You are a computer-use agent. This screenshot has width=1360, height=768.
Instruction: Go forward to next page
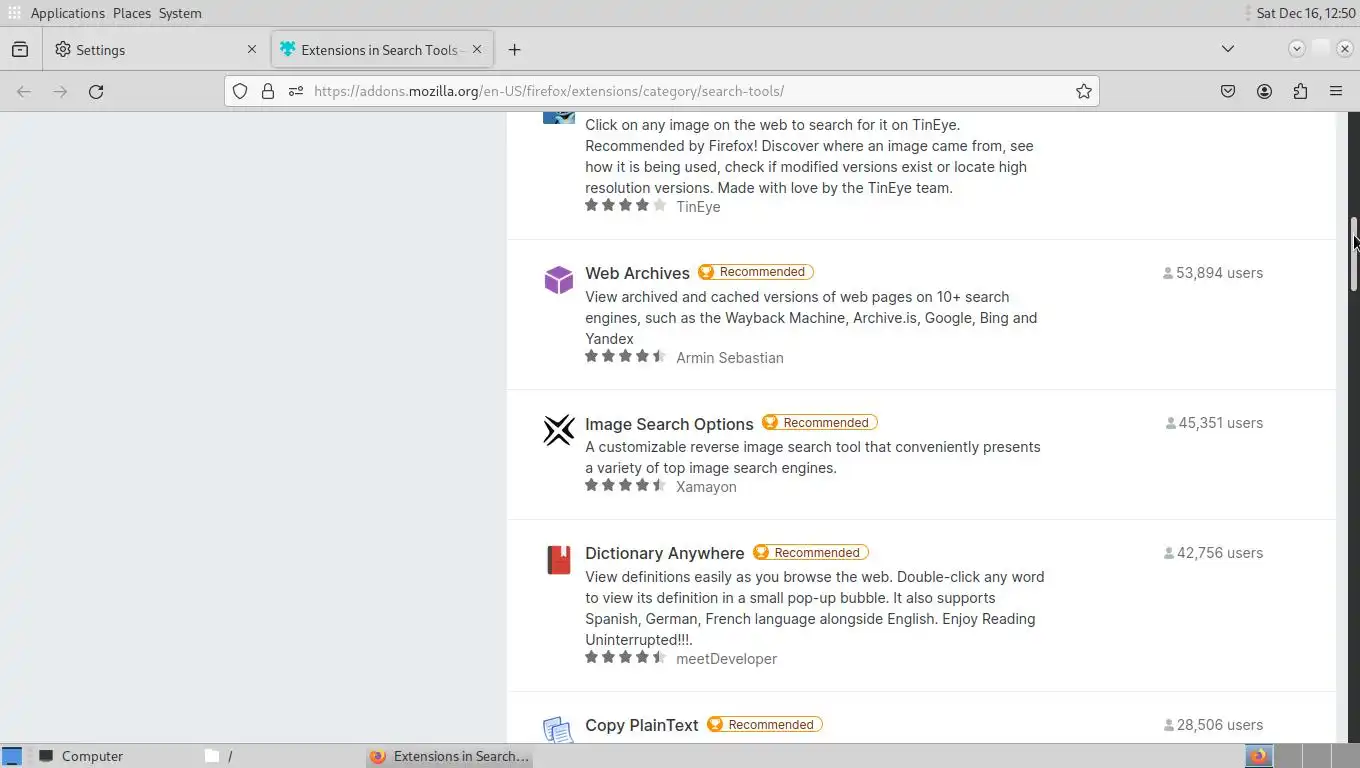[60, 91]
